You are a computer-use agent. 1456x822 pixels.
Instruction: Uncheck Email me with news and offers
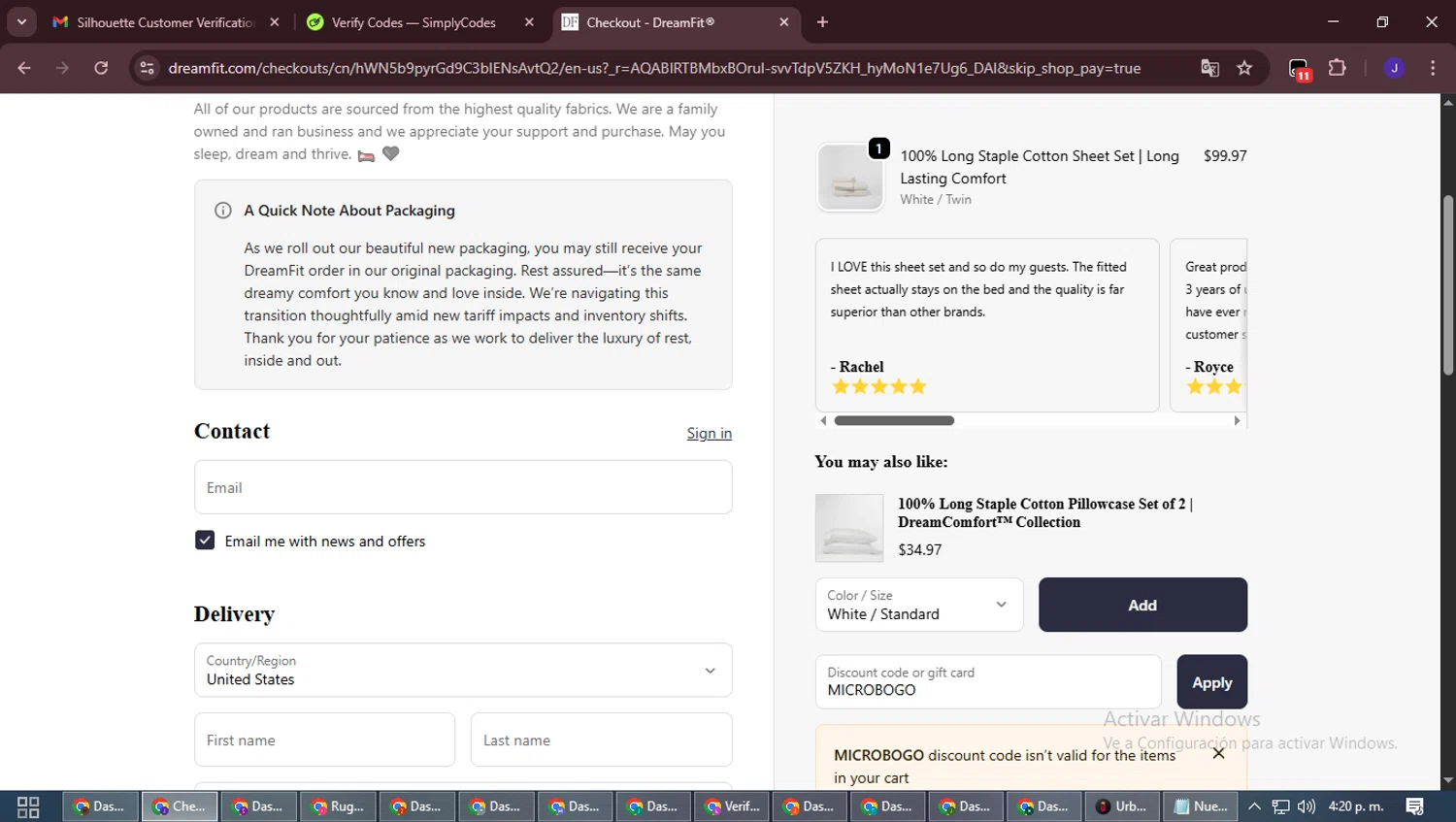click(x=205, y=541)
